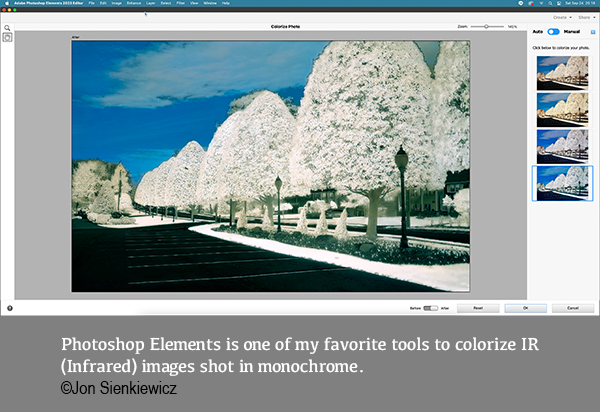Open the File menu
This screenshot has width=600, height=412.
click(x=91, y=3)
